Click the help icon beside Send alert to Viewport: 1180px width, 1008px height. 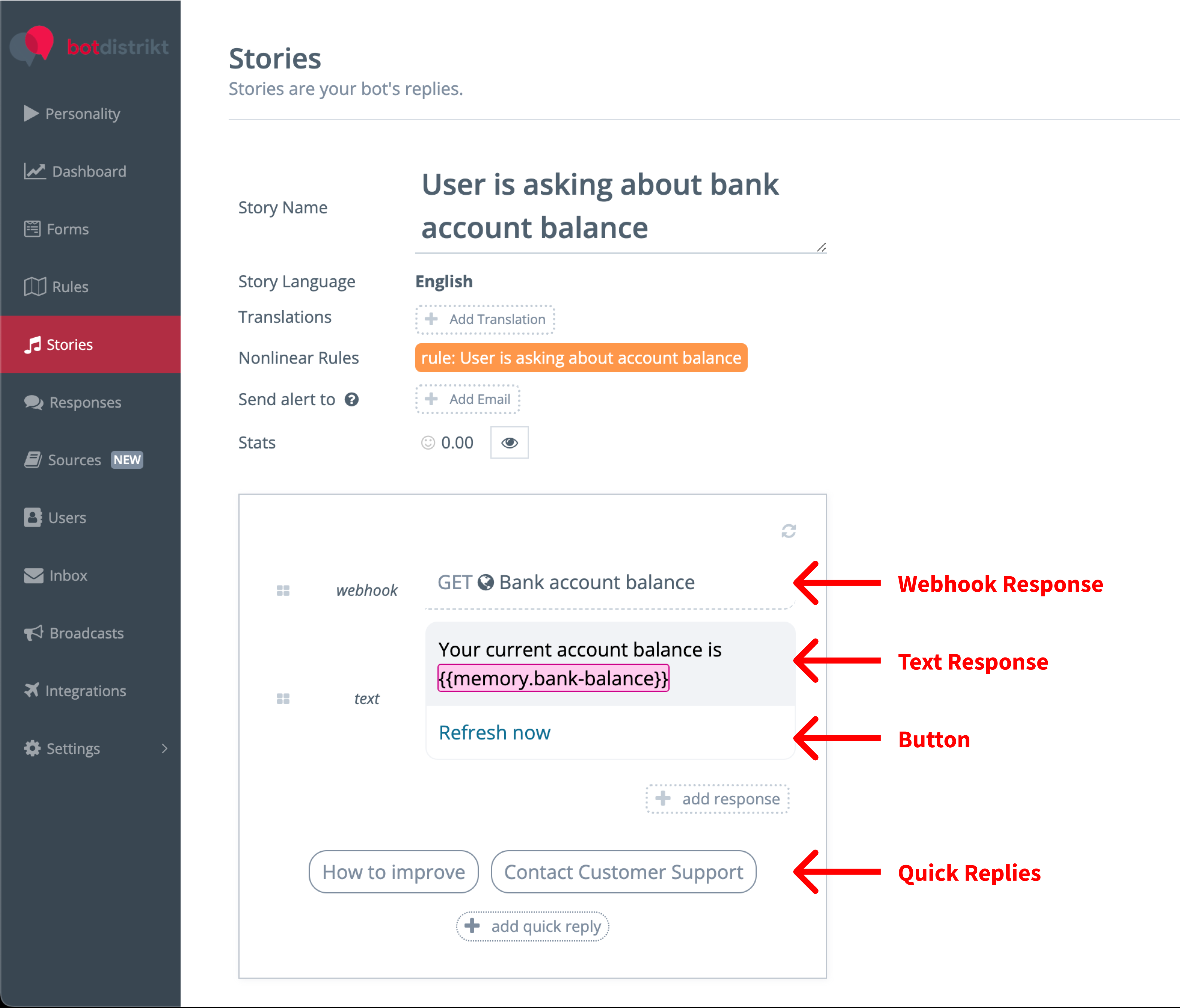coord(351,400)
